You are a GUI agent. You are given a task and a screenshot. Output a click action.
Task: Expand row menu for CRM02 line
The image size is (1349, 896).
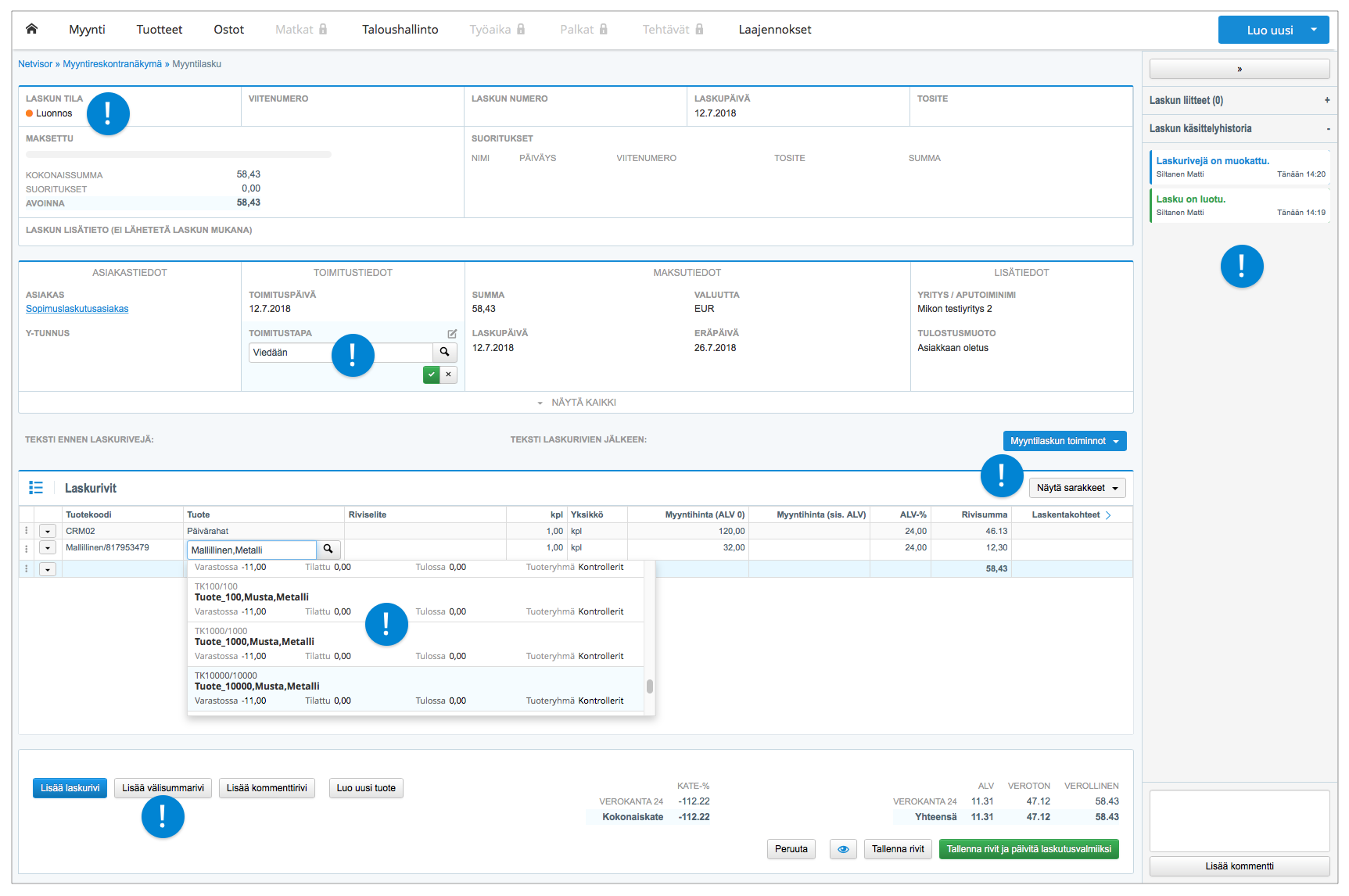click(x=48, y=531)
